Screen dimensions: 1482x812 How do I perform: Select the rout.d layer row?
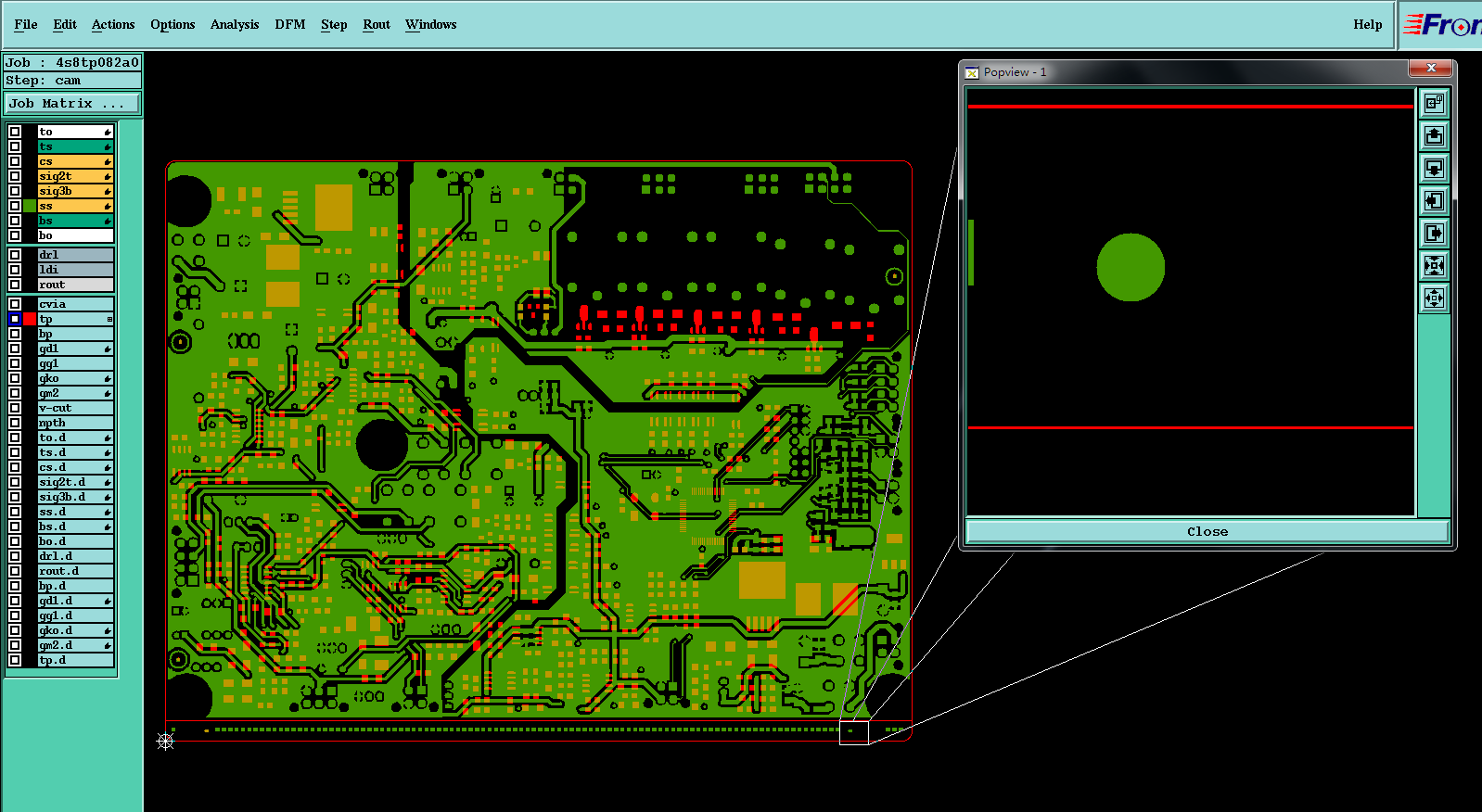75,571
